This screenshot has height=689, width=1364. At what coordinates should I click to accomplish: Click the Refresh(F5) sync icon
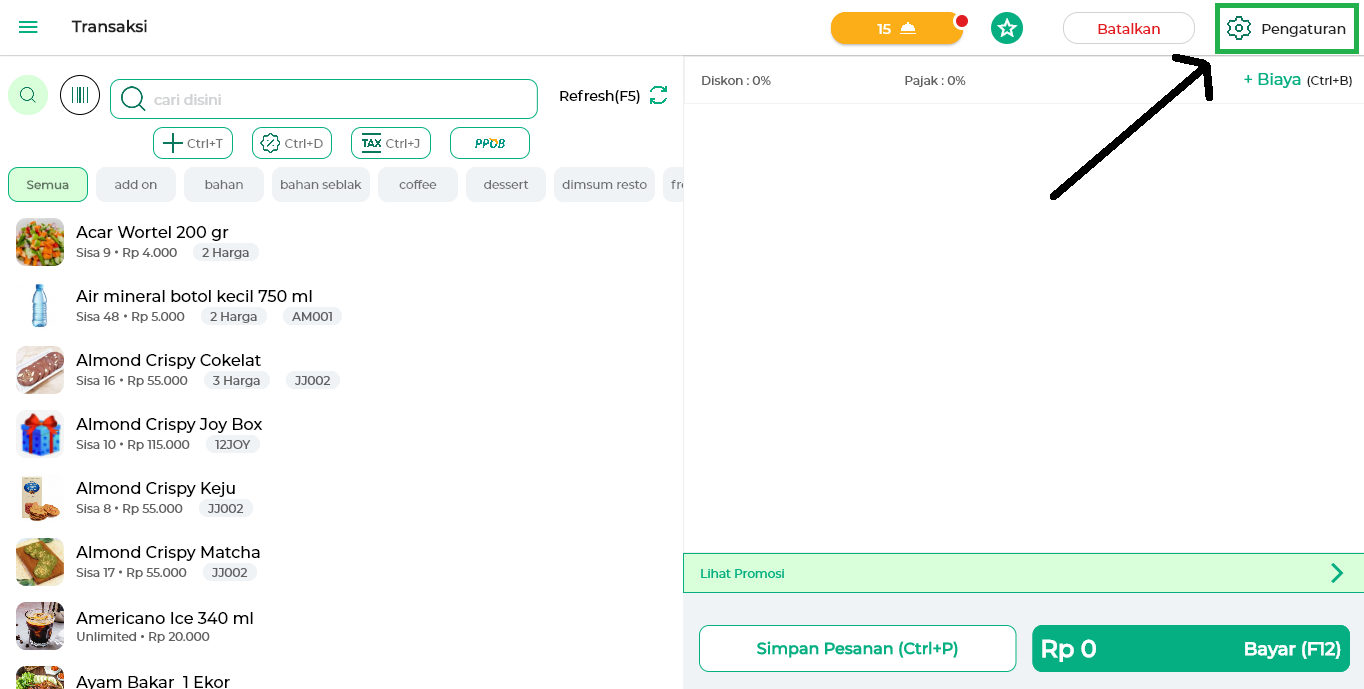(658, 95)
